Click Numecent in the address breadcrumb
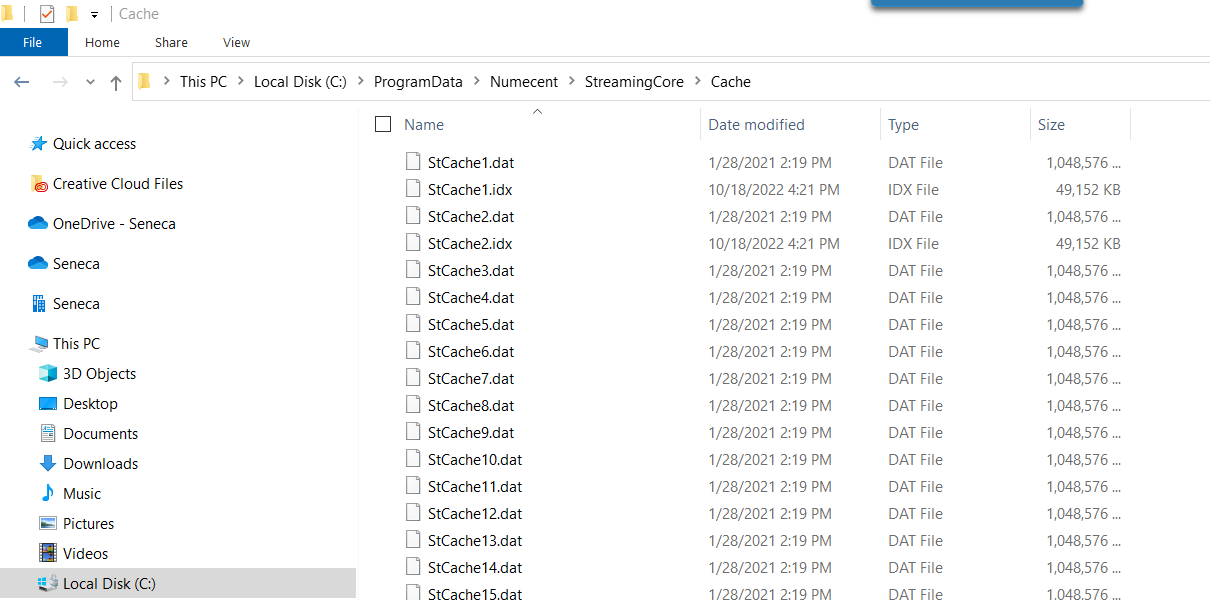Image resolution: width=1210 pixels, height=600 pixels. pos(524,82)
